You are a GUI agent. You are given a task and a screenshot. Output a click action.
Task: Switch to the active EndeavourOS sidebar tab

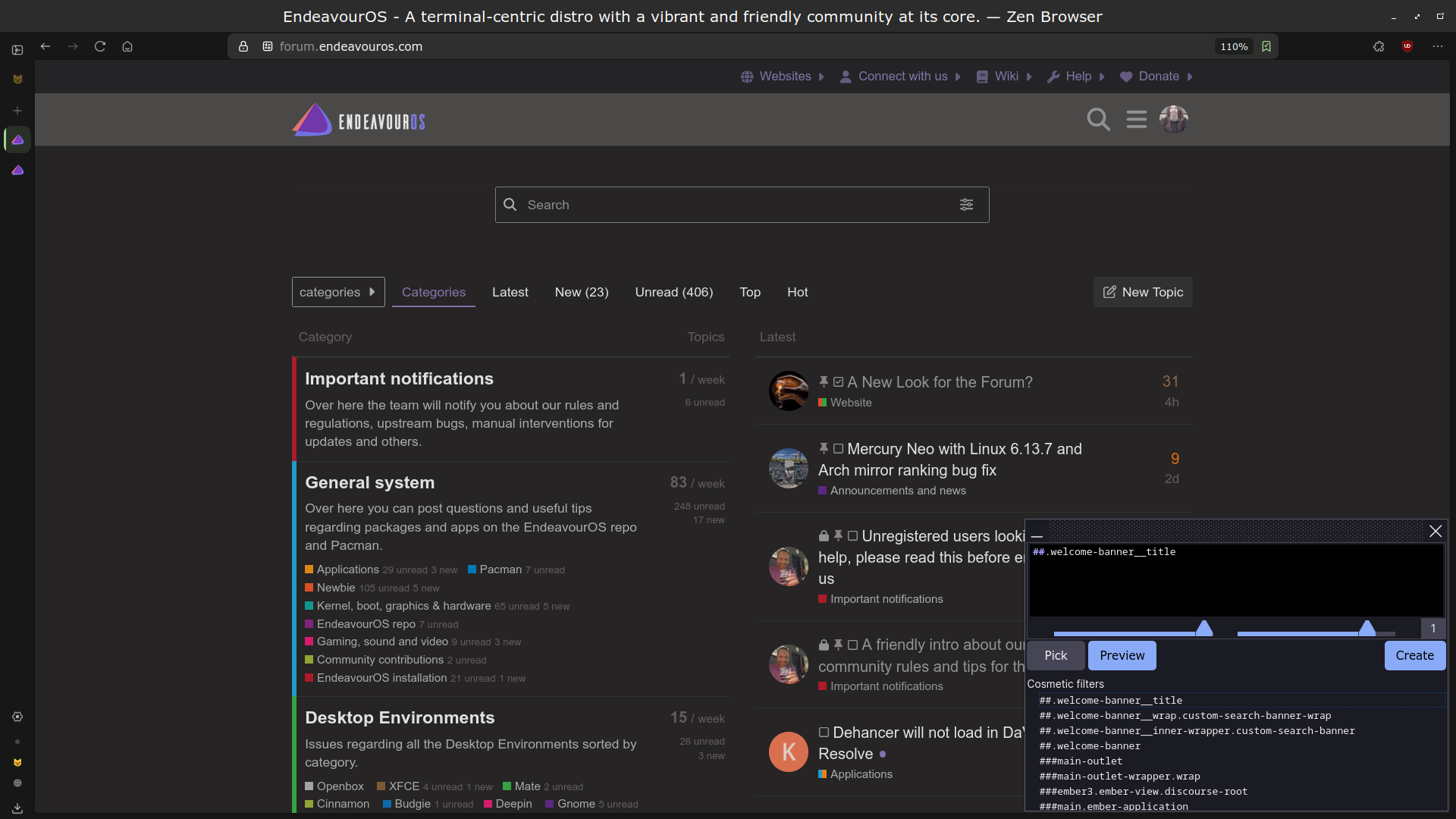[x=17, y=140]
